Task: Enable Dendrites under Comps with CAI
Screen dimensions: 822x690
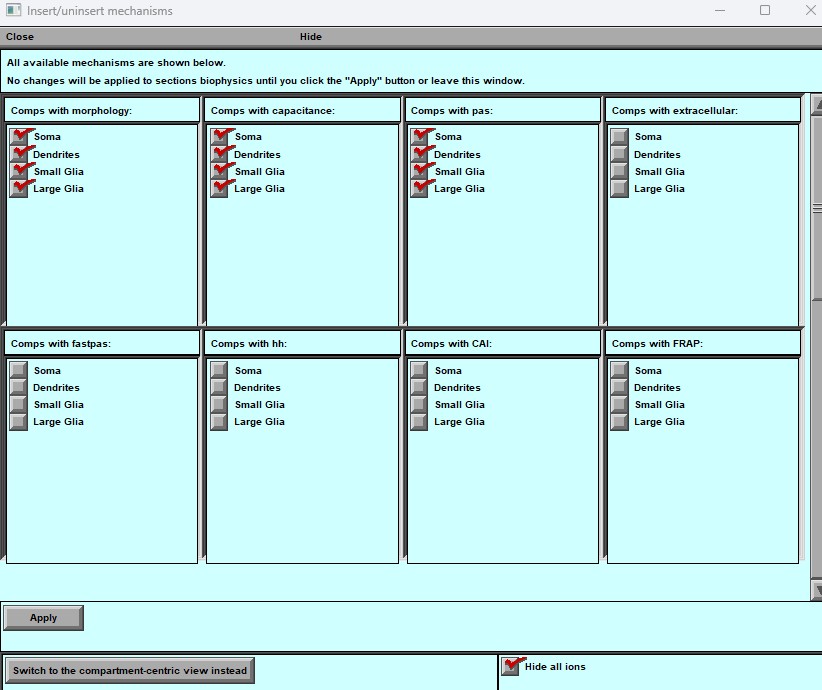Action: 419,388
